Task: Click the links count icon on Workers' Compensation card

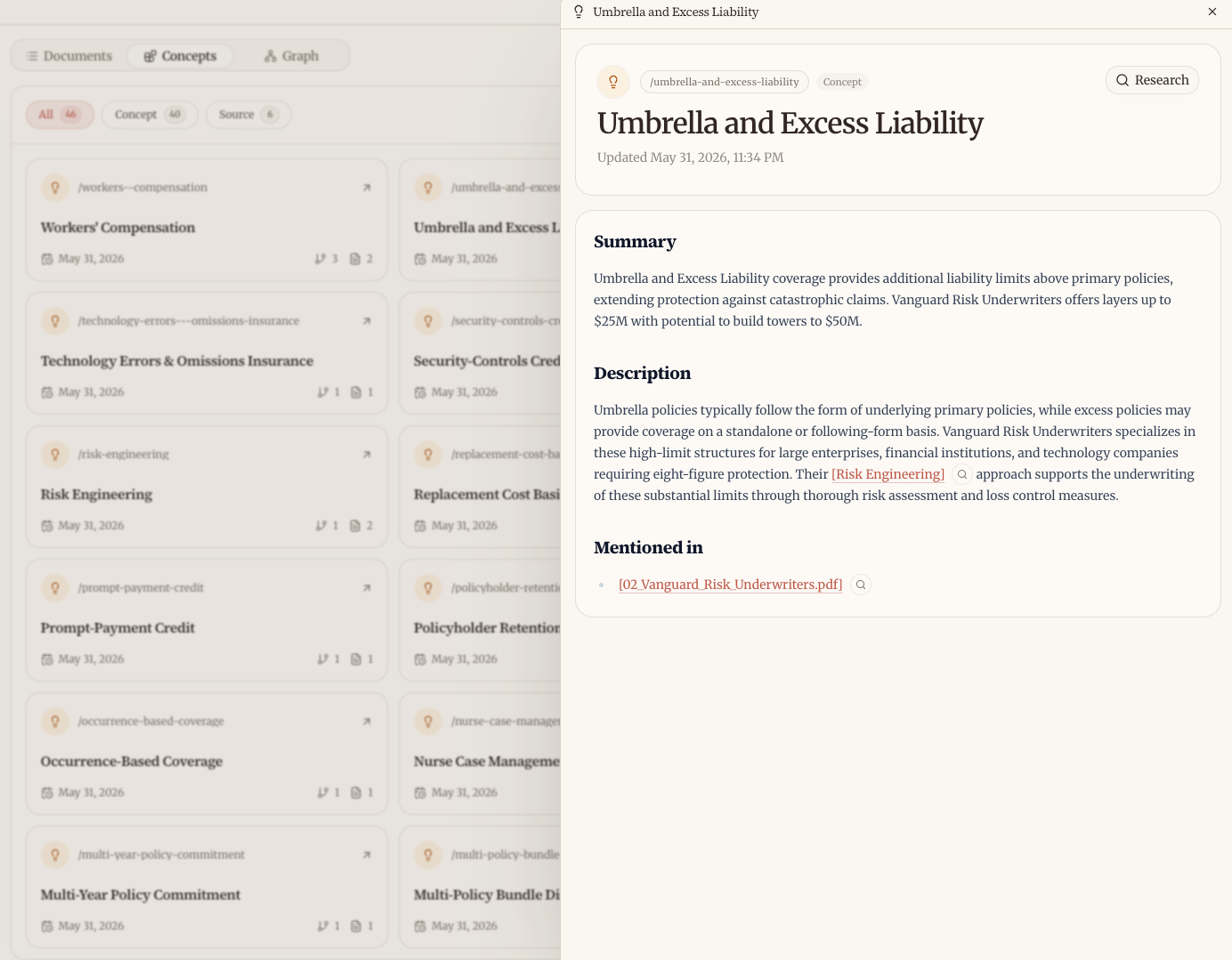Action: [320, 259]
